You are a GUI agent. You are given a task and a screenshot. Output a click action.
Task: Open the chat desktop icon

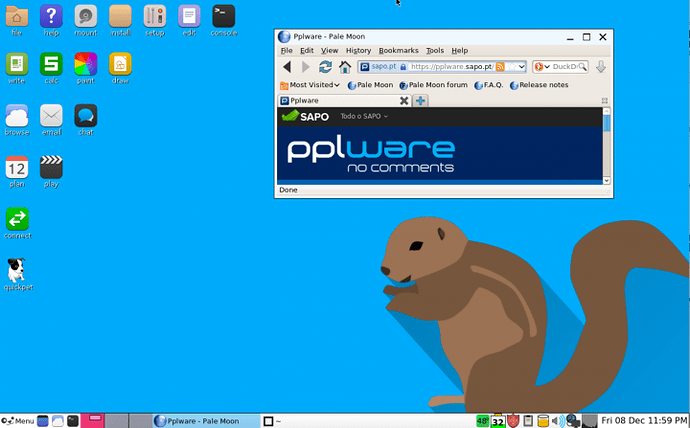pos(85,116)
